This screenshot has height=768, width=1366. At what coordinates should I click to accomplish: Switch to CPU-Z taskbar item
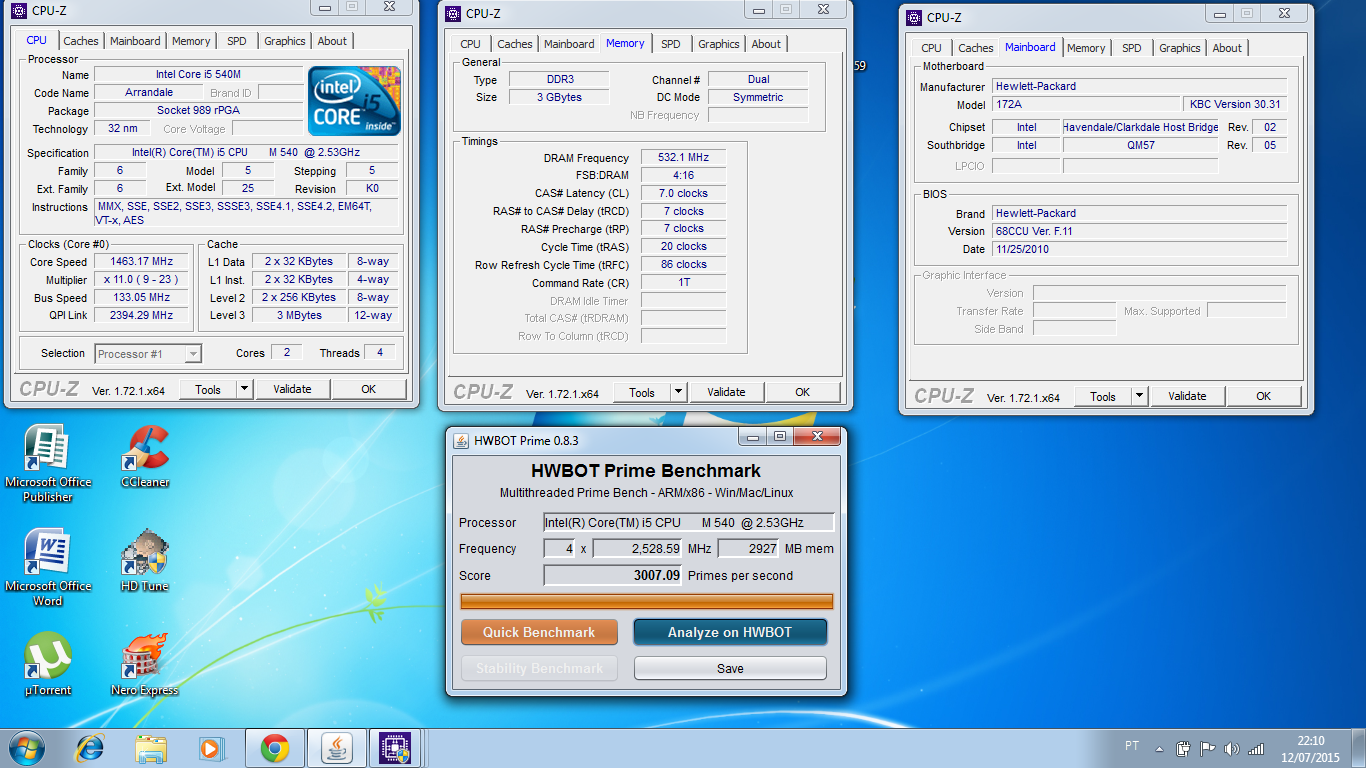396,748
